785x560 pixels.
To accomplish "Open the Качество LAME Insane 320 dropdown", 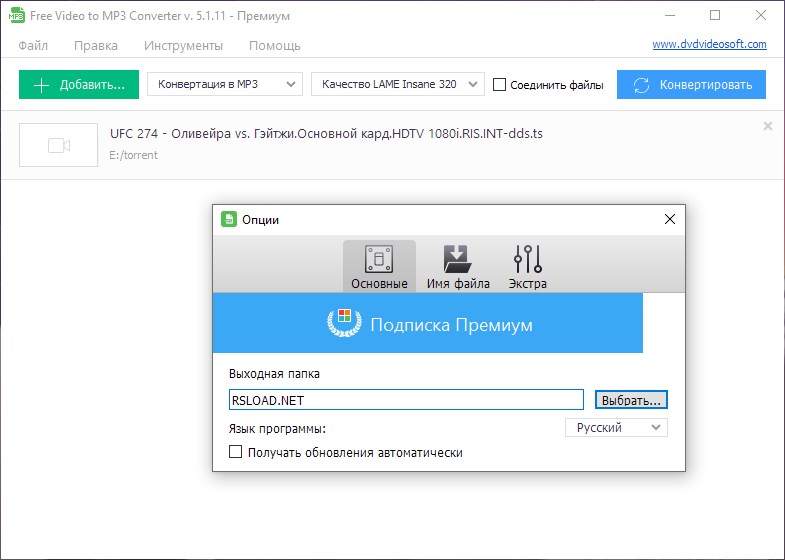I will [x=398, y=85].
